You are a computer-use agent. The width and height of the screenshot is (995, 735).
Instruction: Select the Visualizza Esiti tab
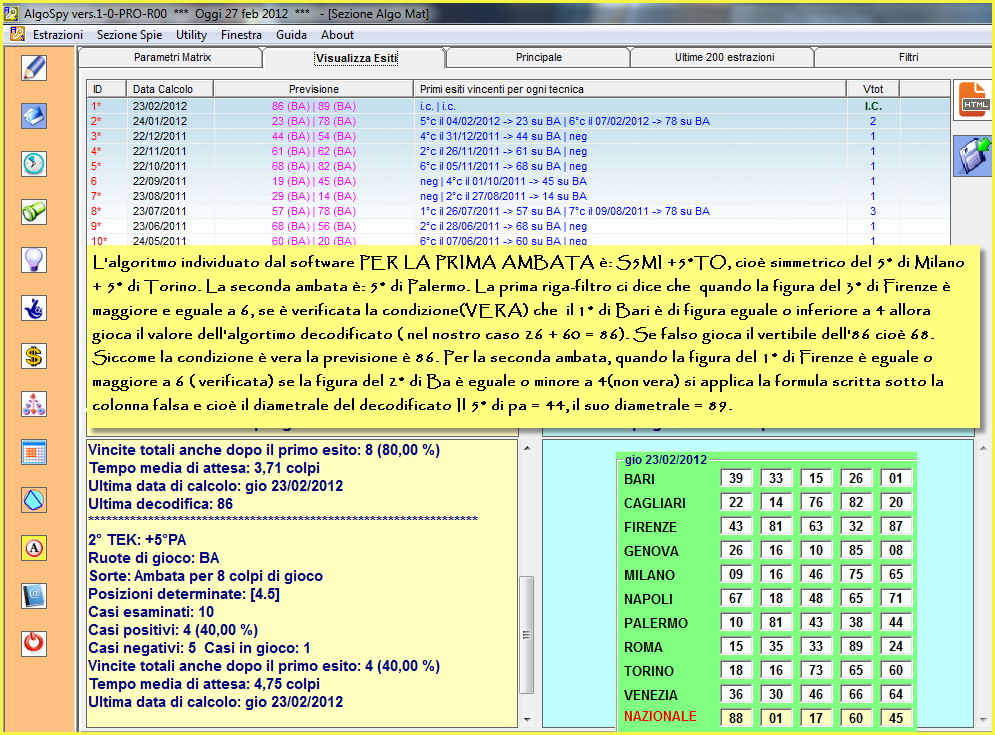[356, 58]
